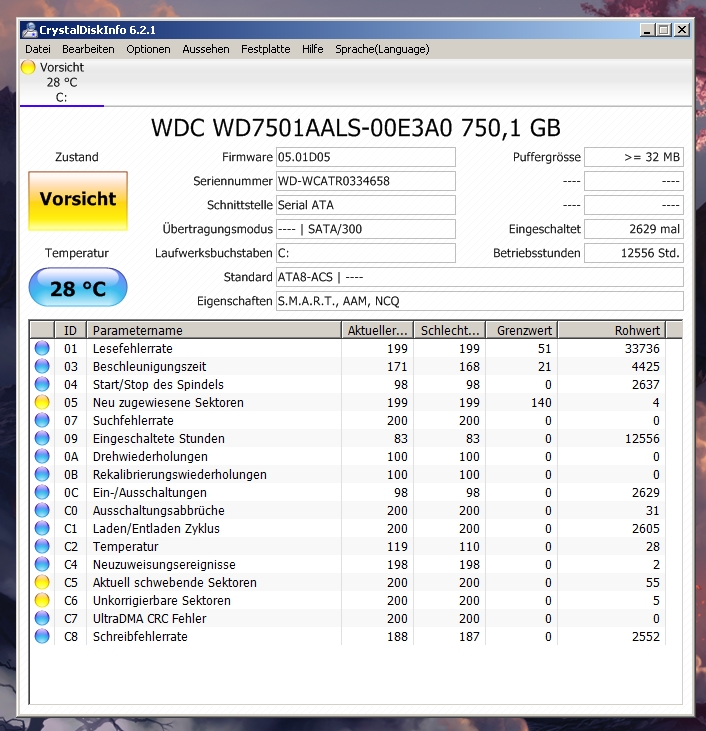The height and width of the screenshot is (731, 706).
Task: Select the Aktuell schwebende Sektoren row text
Action: point(174,582)
